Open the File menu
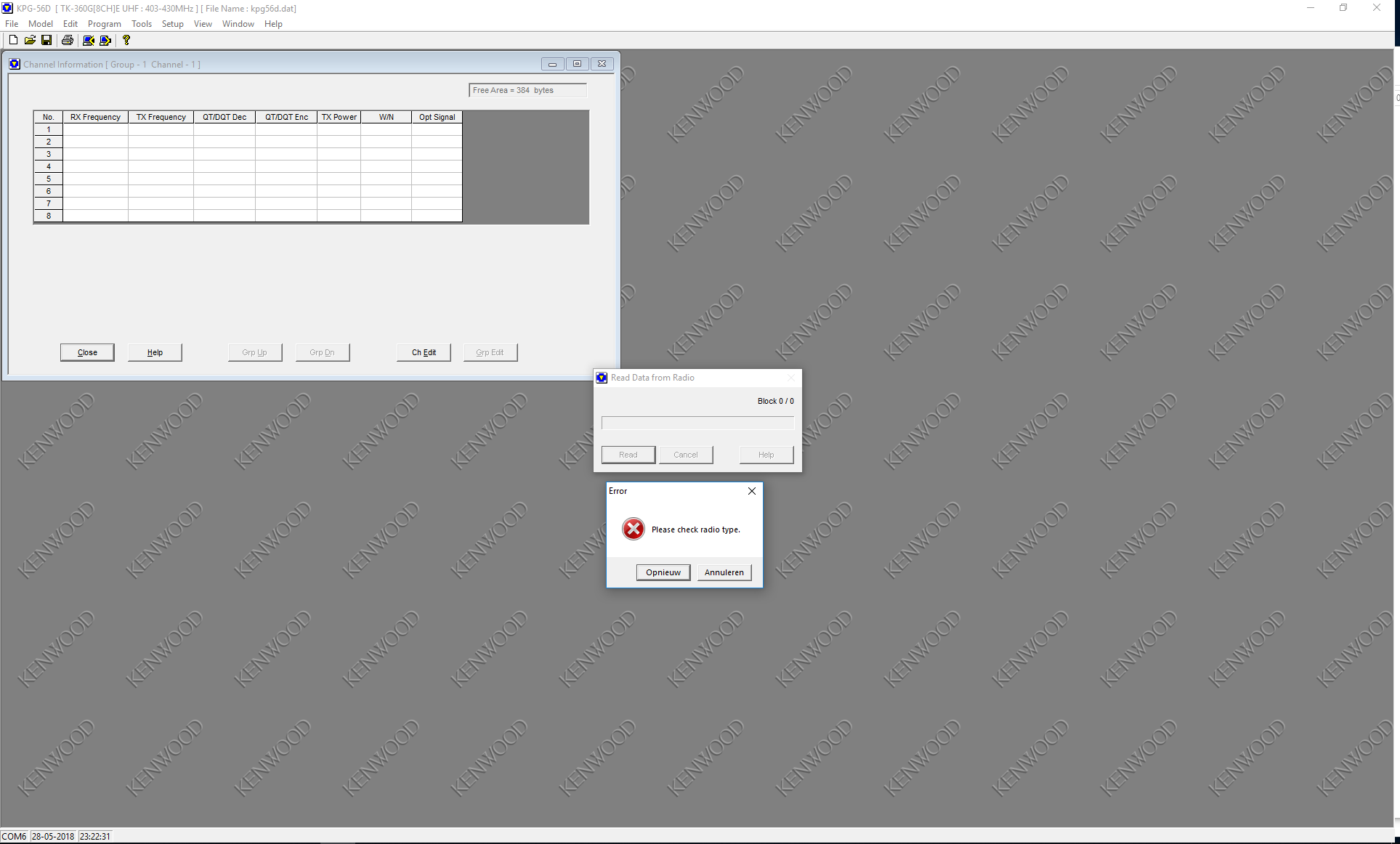This screenshot has height=844, width=1400. (x=12, y=24)
